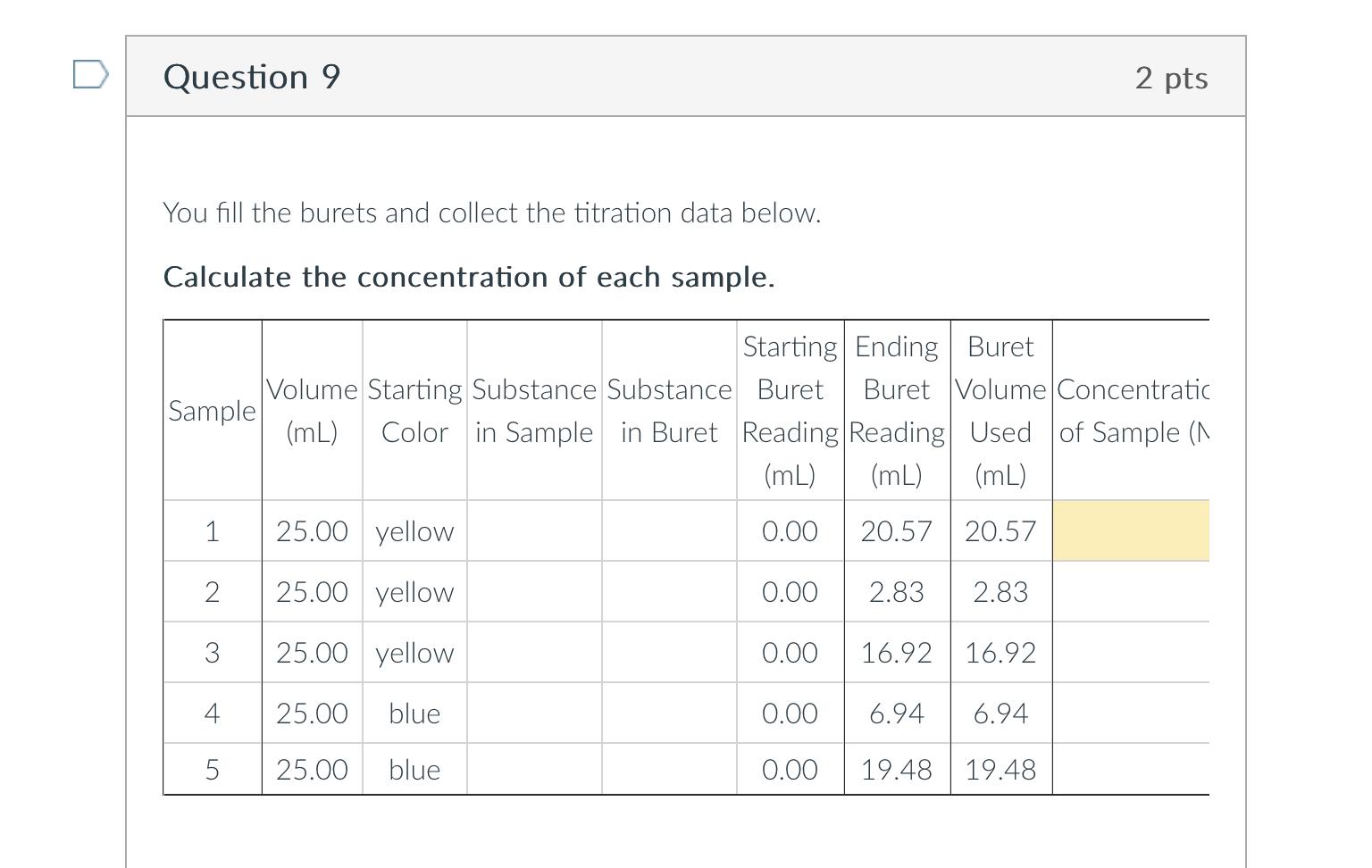Select the yellow color entry for Sample 2
Screen dimensions: 1372x868
414,591
